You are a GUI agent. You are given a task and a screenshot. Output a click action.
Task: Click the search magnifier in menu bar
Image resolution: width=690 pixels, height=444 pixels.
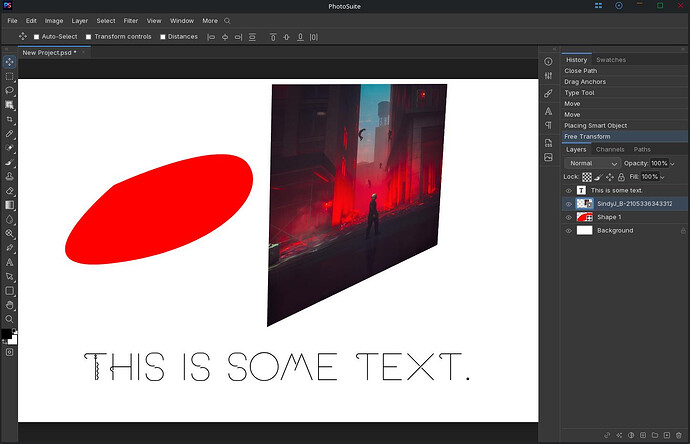[227, 21]
